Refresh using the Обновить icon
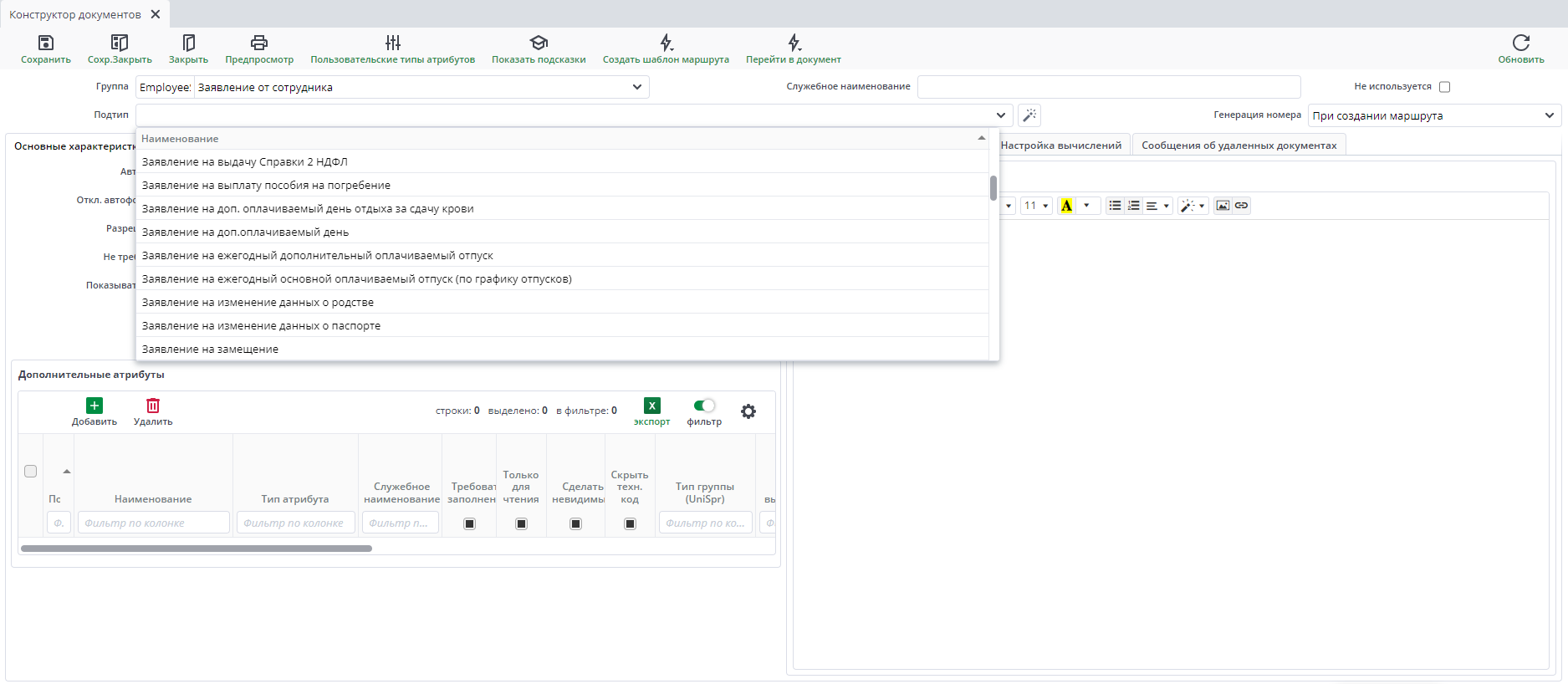The height and width of the screenshot is (684, 1568). pyautogui.click(x=1520, y=43)
